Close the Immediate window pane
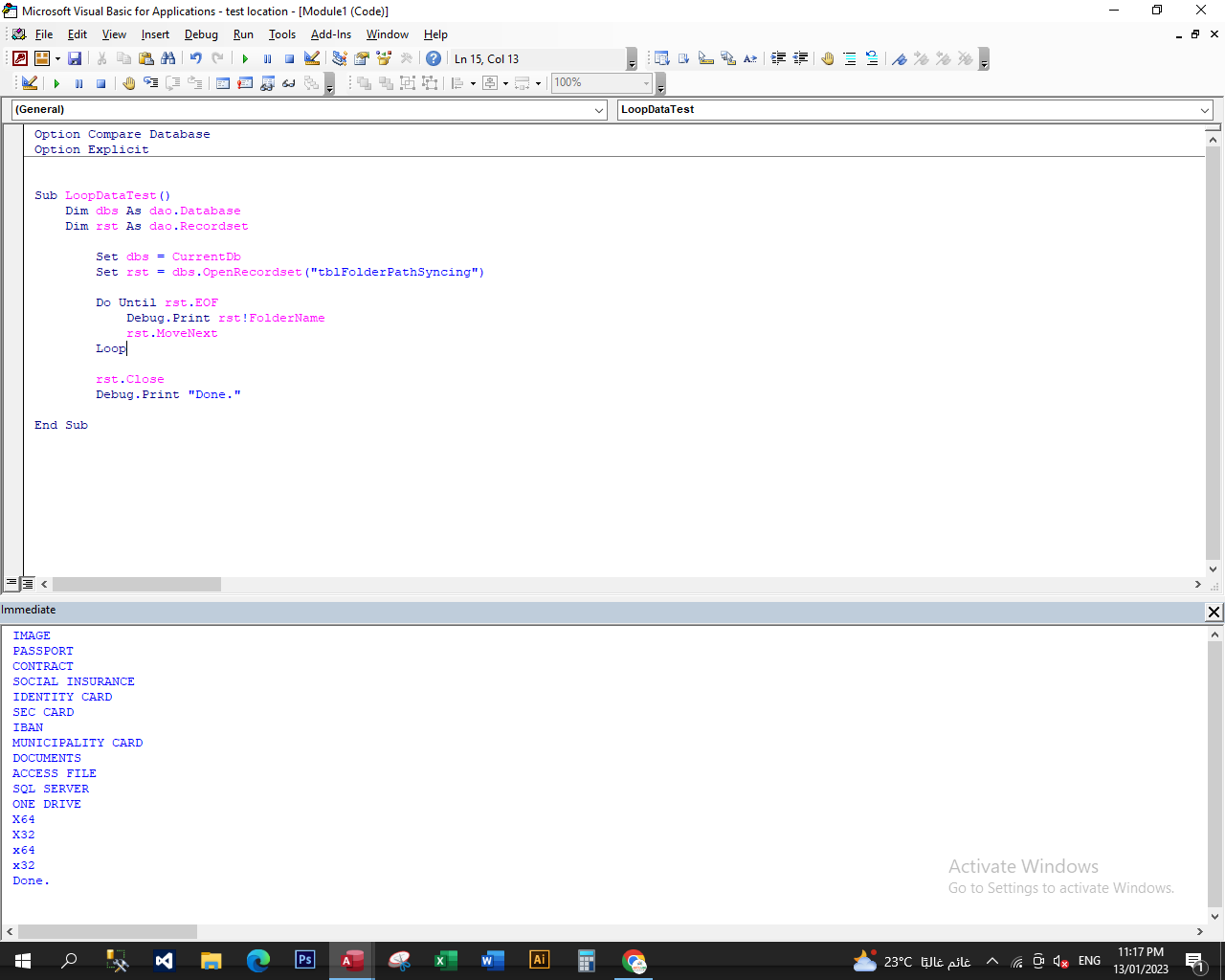Viewport: 1225px width, 980px height. point(1214,612)
